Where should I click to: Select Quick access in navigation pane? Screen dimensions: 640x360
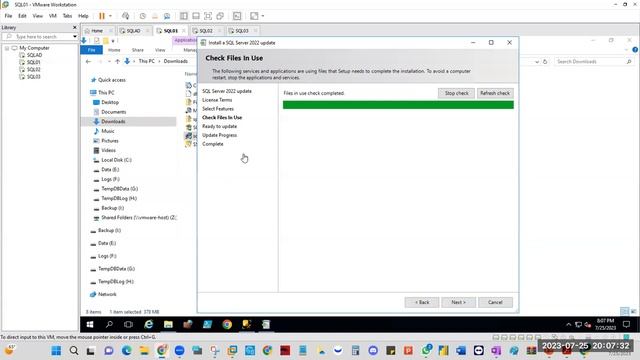pos(111,80)
